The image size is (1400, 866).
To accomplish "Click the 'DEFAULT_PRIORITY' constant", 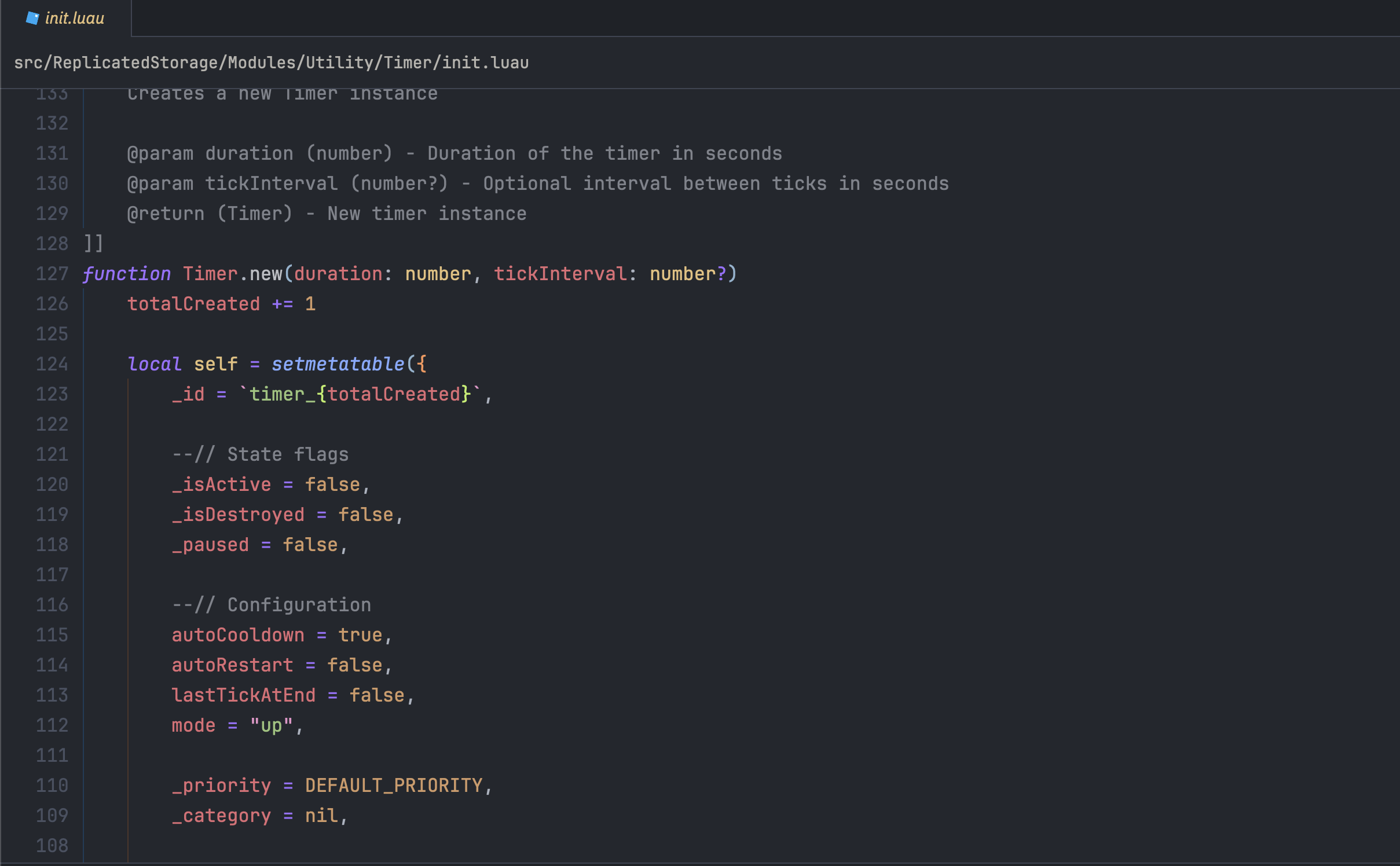I will [394, 786].
